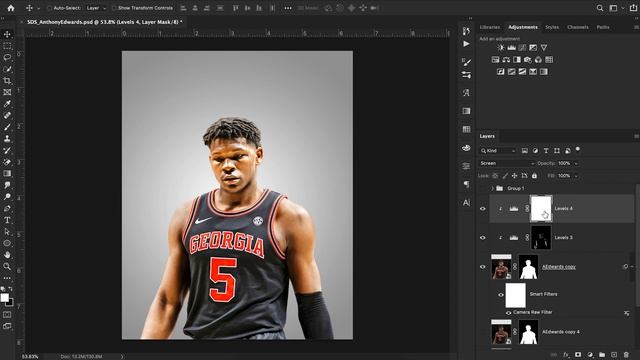Enable Show Transform Controls checkbox
Viewport: 640px width, 360px height.
[114, 8]
